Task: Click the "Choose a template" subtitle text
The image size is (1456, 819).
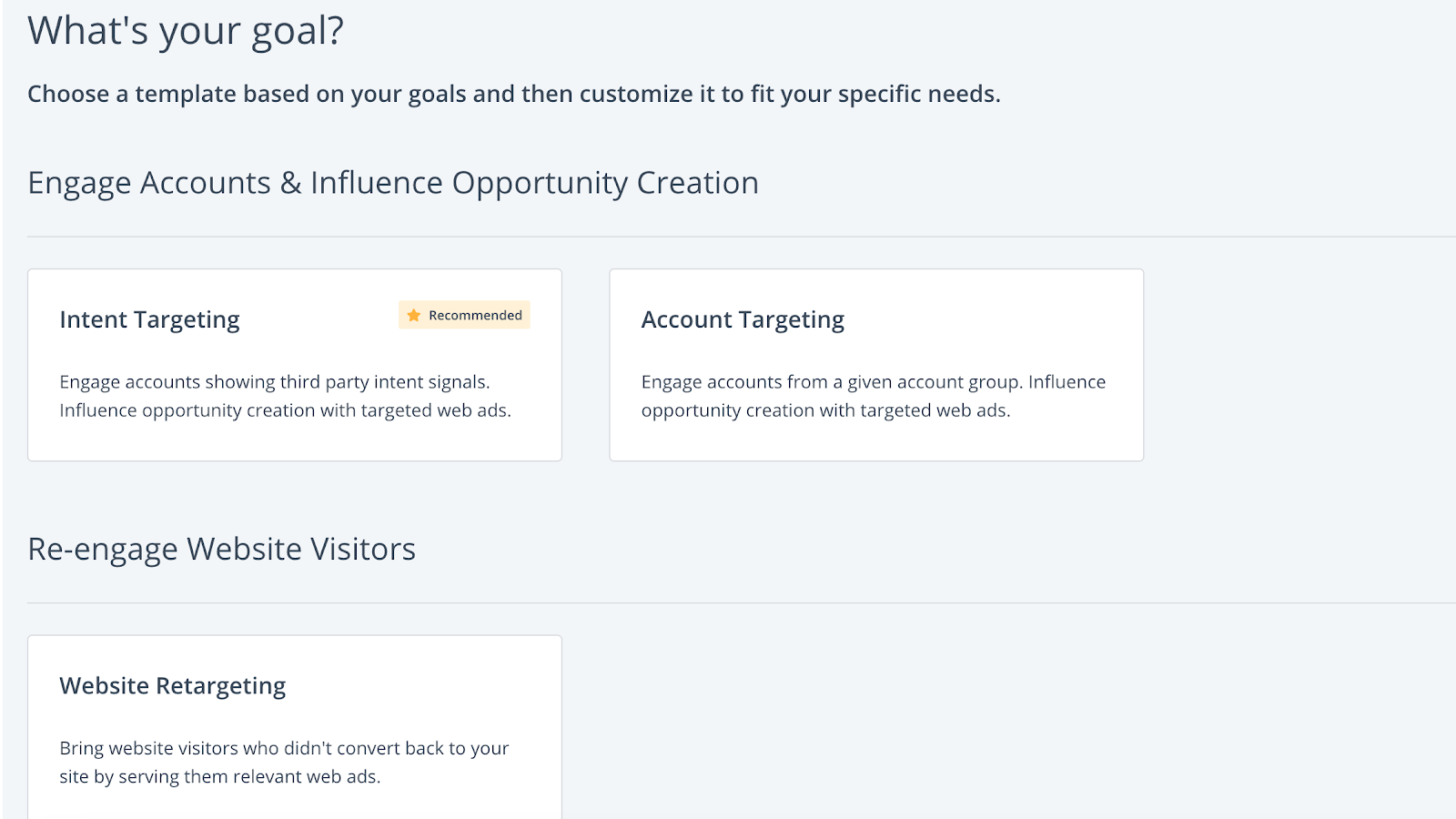Action: (513, 94)
